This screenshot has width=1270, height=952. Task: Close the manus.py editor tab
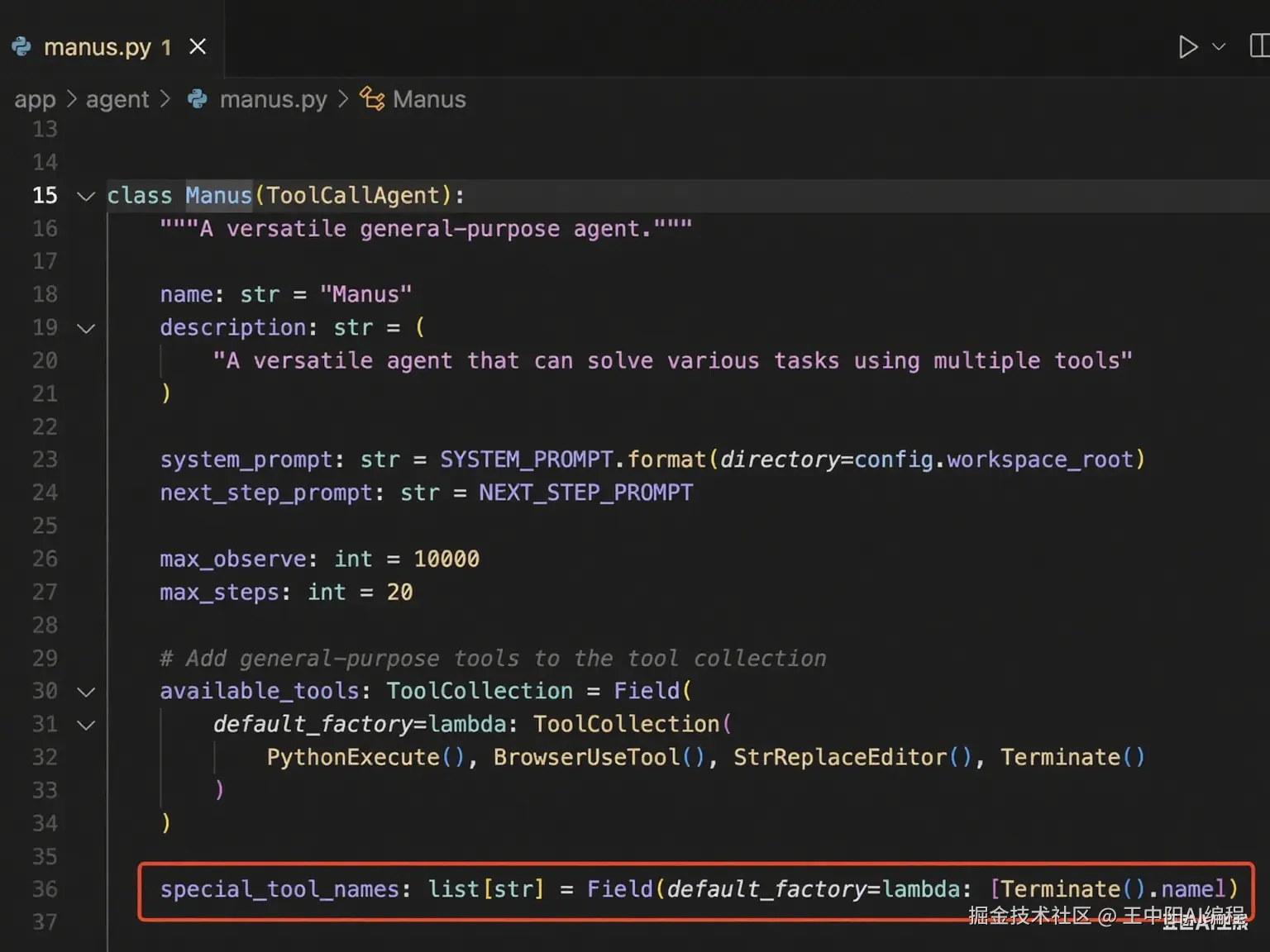198,46
